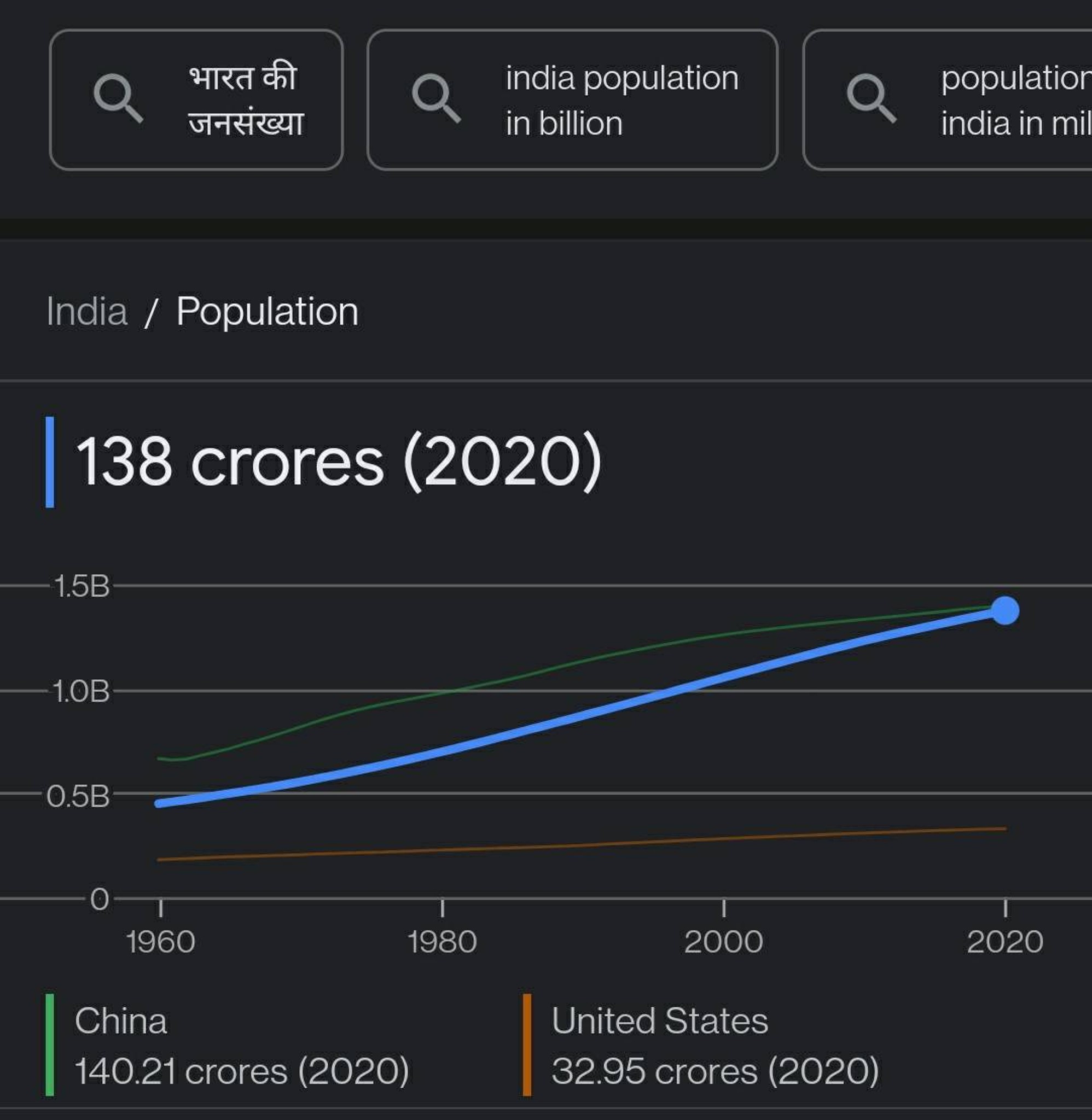Select Population breadcrumb label

pos(268,312)
